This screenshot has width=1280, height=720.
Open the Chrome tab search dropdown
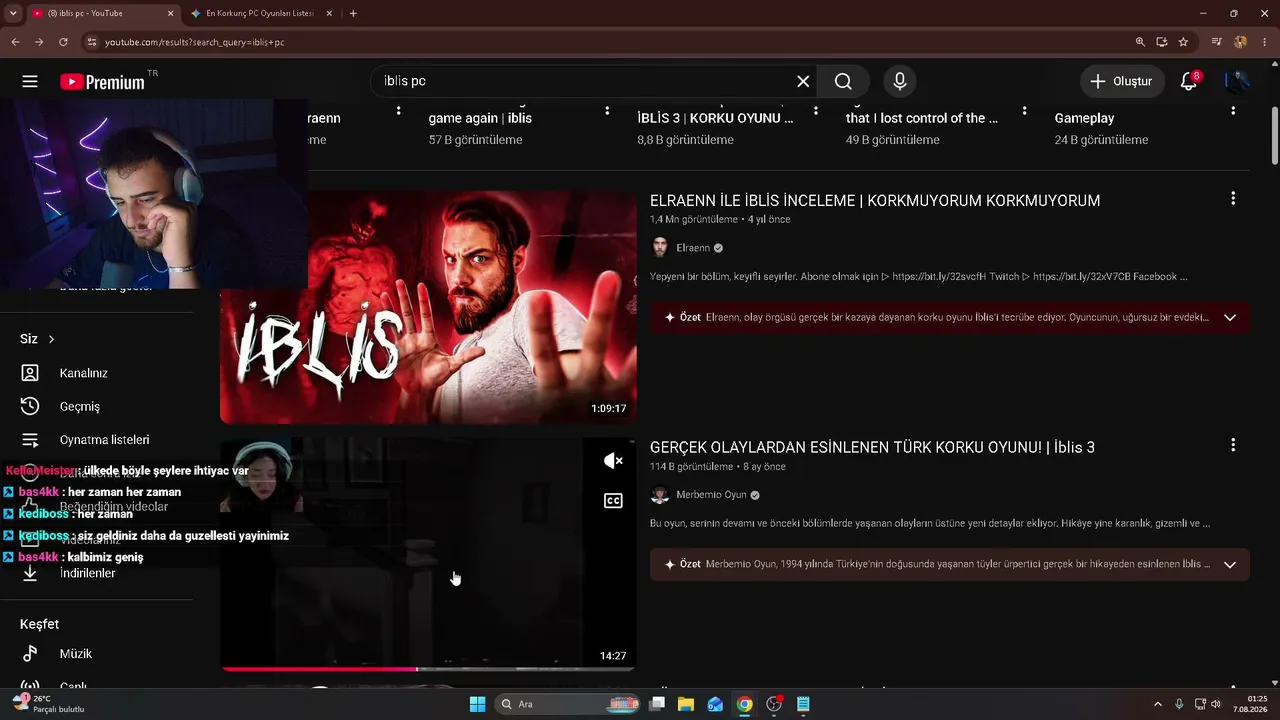[x=13, y=13]
